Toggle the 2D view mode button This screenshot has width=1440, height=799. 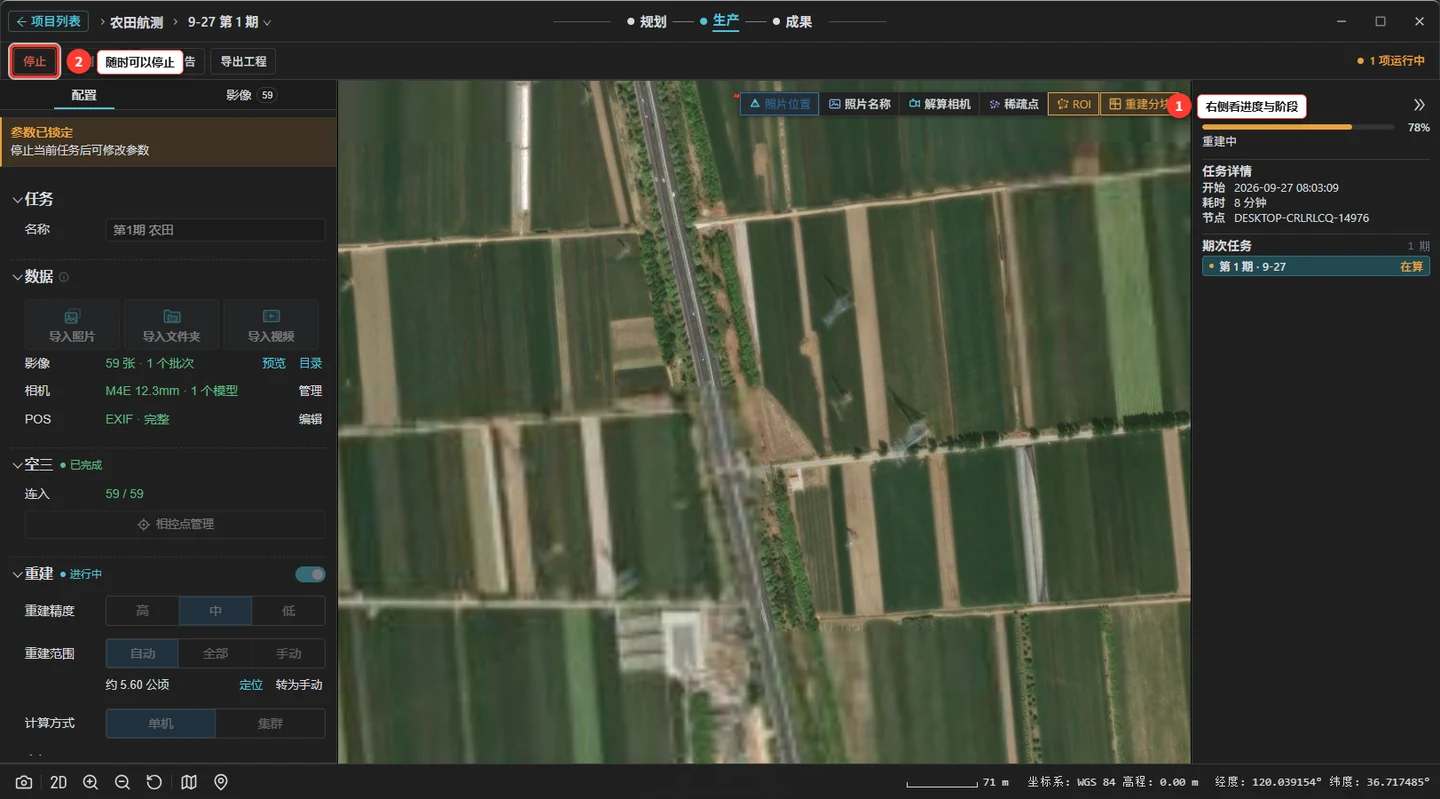coord(58,782)
